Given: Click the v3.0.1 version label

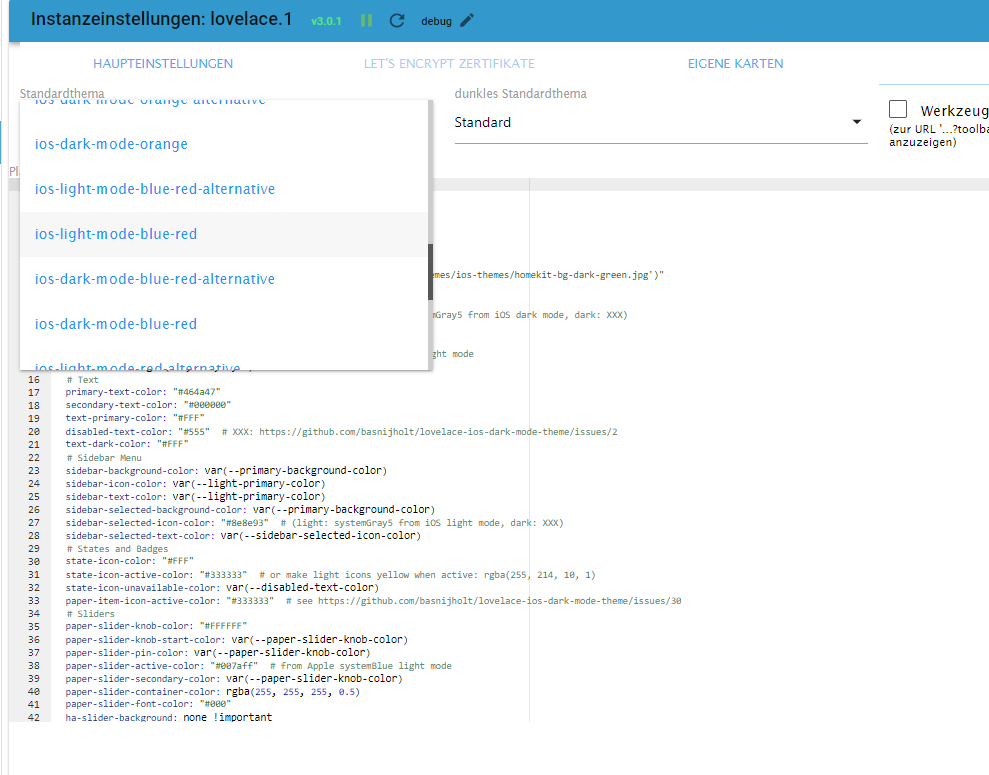Looking at the screenshot, I should [x=326, y=21].
